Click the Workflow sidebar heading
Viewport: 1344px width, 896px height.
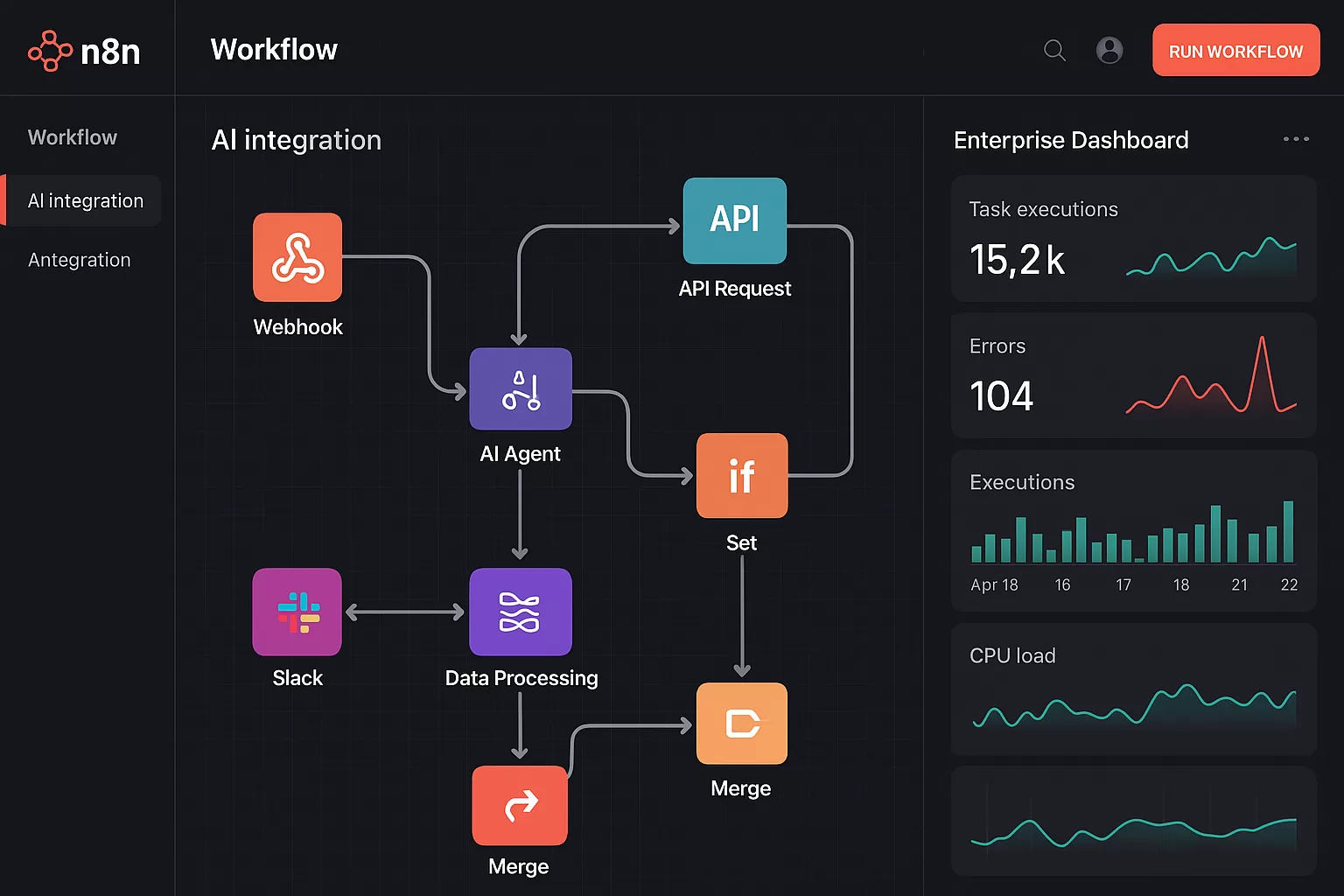click(73, 137)
